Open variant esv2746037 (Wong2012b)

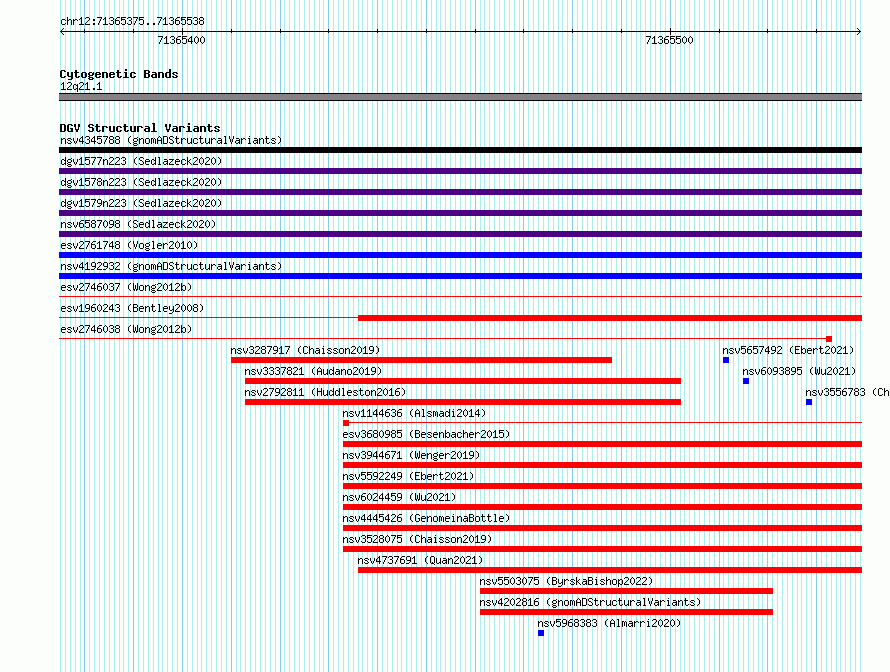coord(126,287)
